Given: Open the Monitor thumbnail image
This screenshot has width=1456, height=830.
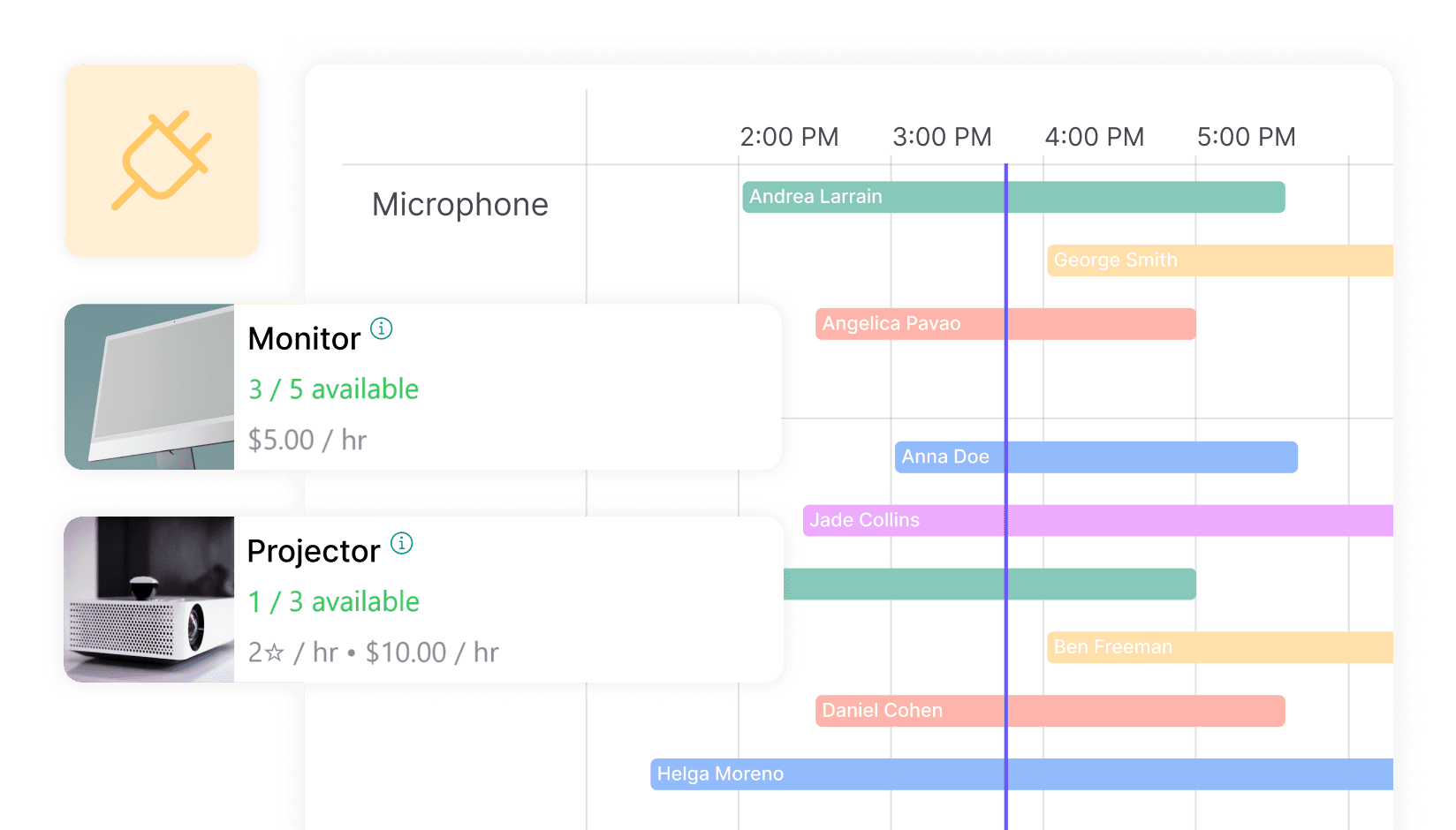Looking at the screenshot, I should pos(149,387).
